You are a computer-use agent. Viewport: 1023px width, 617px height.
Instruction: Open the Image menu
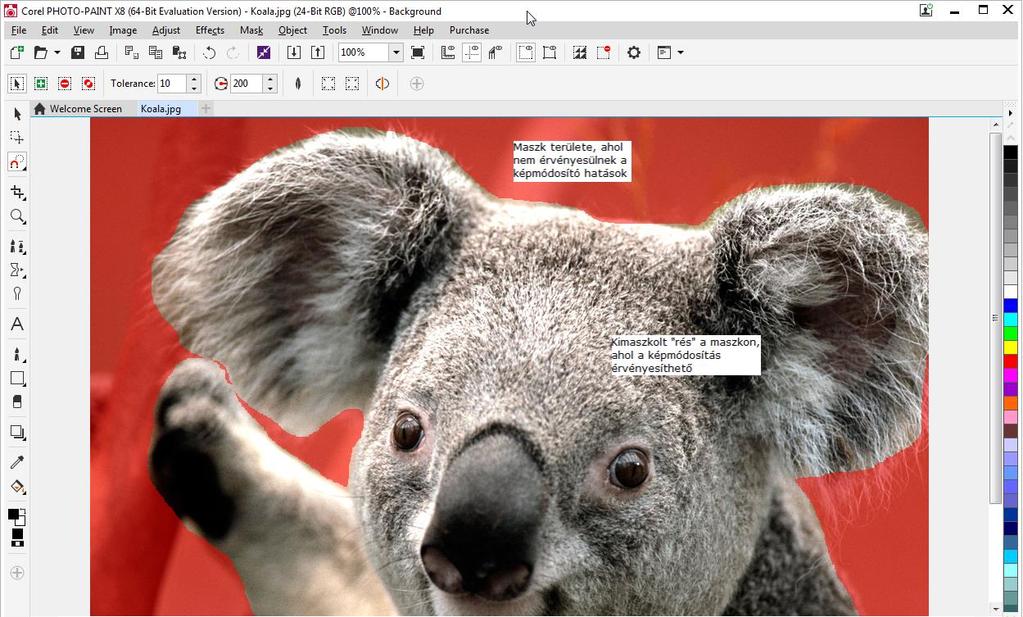(123, 30)
